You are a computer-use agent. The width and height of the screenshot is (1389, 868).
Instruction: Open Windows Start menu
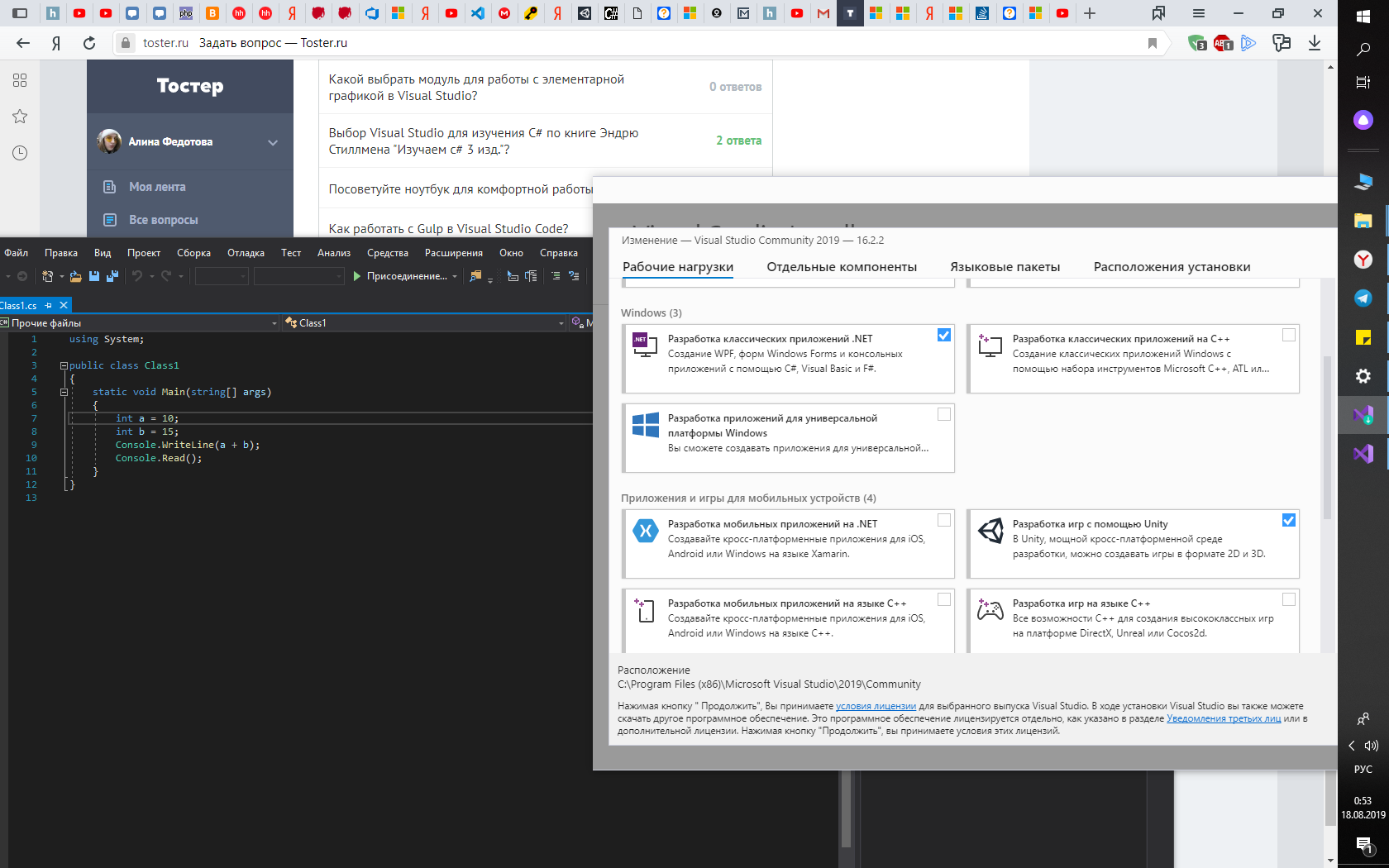click(x=1363, y=17)
